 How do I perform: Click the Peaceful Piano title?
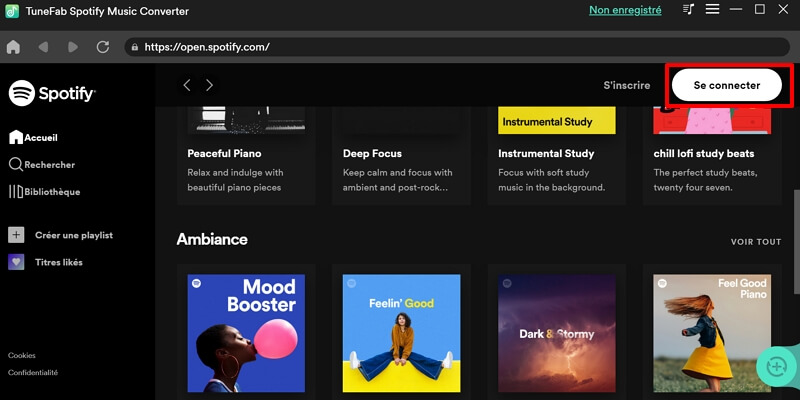pos(224,153)
